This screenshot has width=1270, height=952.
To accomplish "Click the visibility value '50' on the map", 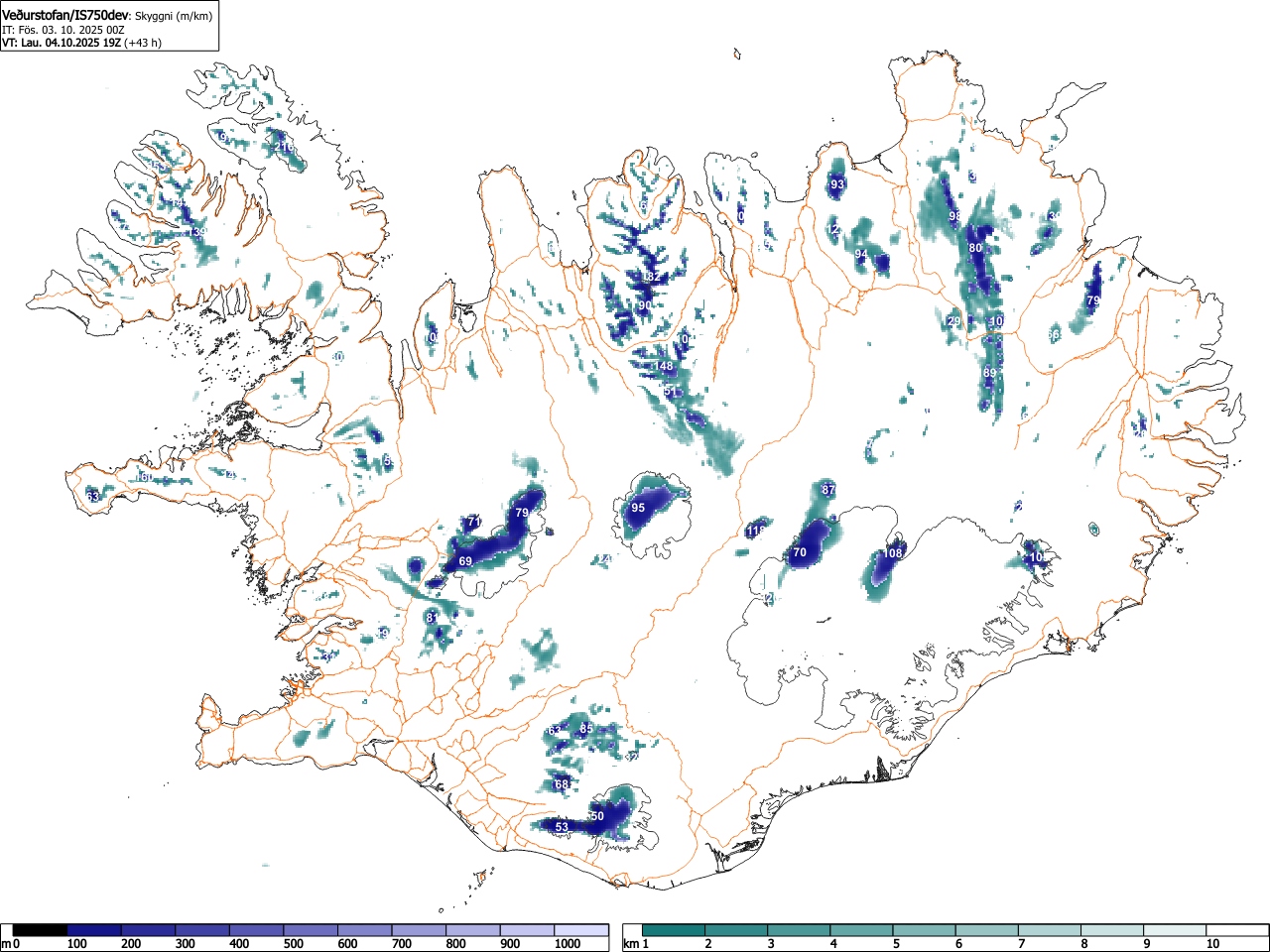I will 596,816.
